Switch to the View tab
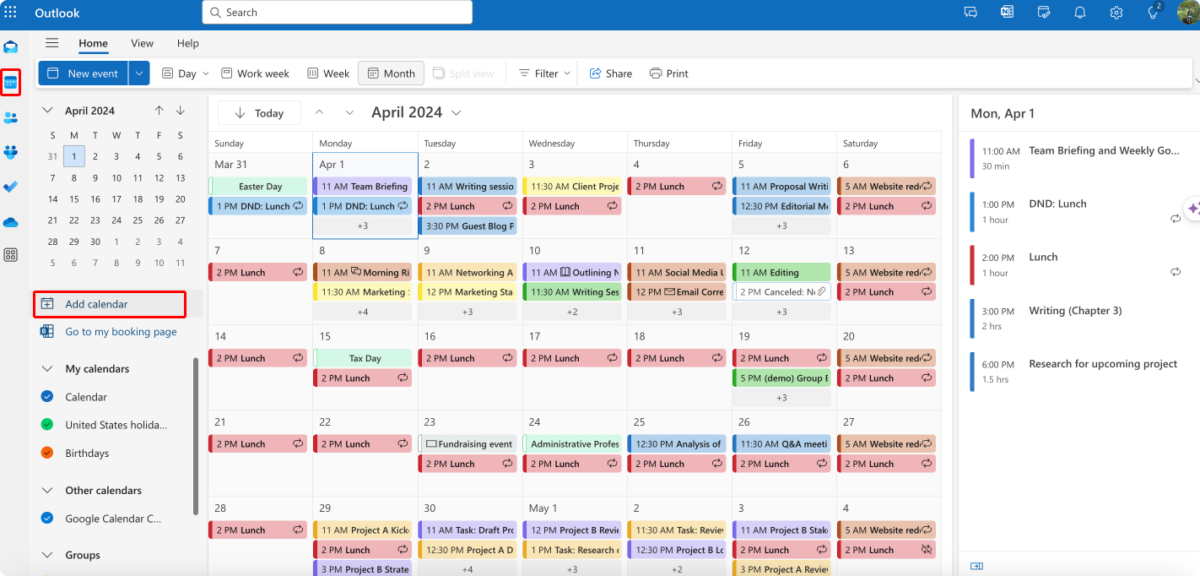The width and height of the screenshot is (1200, 576). pyautogui.click(x=142, y=43)
